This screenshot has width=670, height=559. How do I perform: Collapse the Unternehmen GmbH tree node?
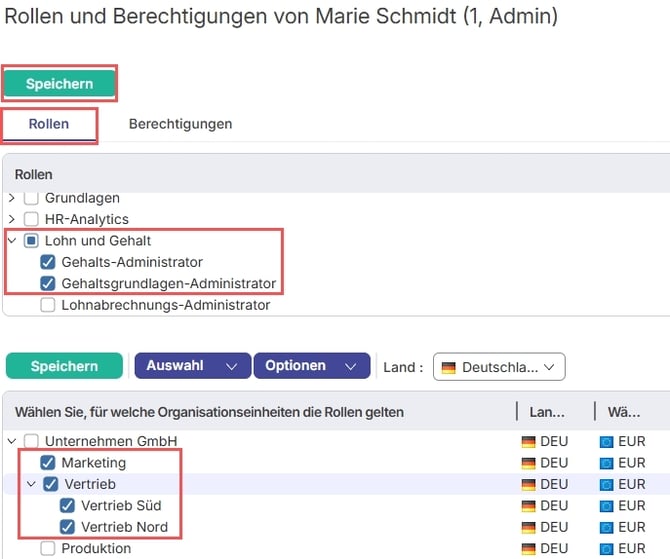coord(12,441)
